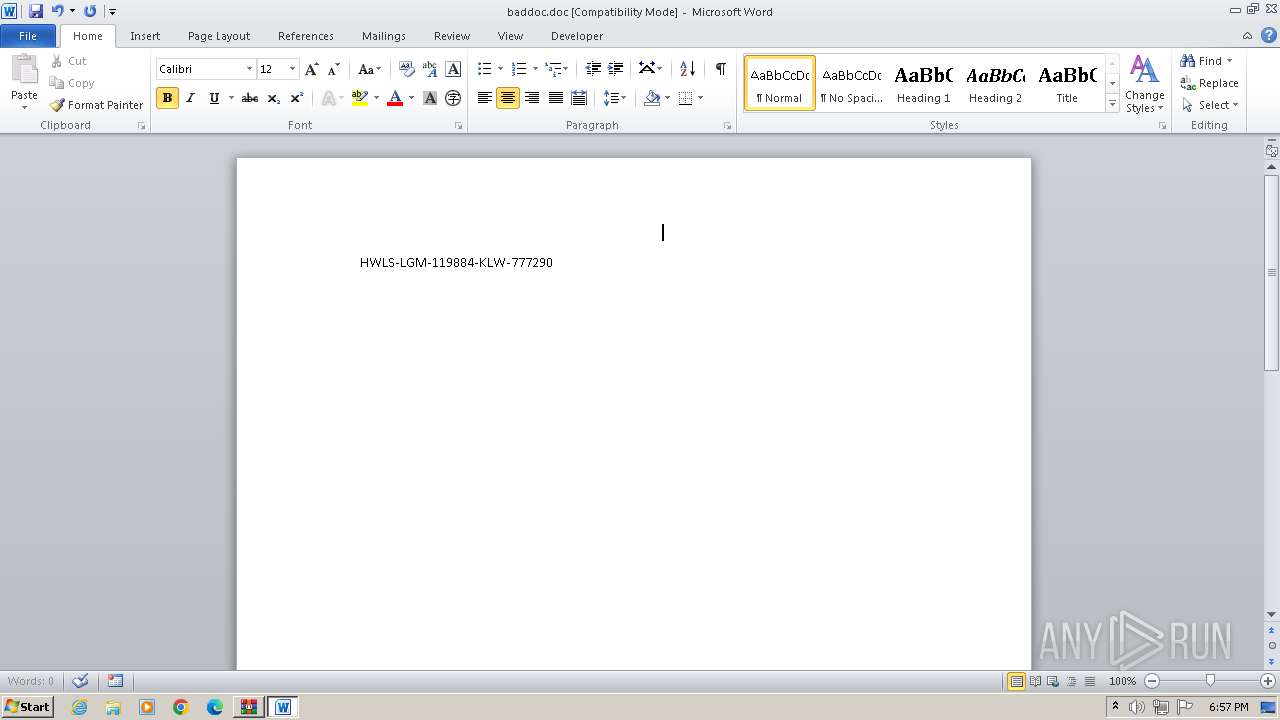The height and width of the screenshot is (720, 1280).
Task: Click the 100% zoom level indicator
Action: (1123, 681)
